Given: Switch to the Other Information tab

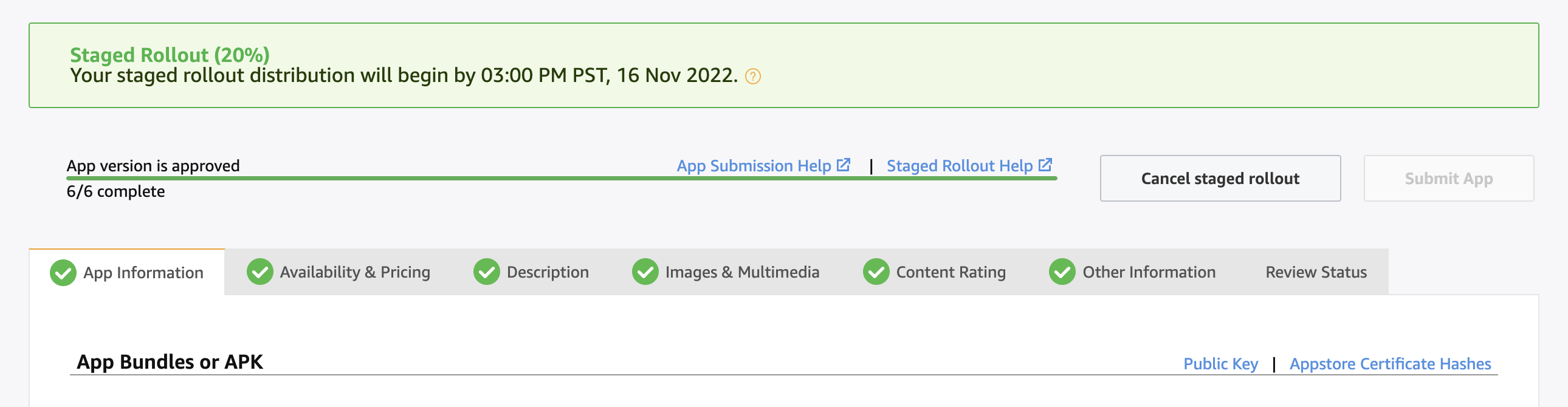Looking at the screenshot, I should (1148, 272).
